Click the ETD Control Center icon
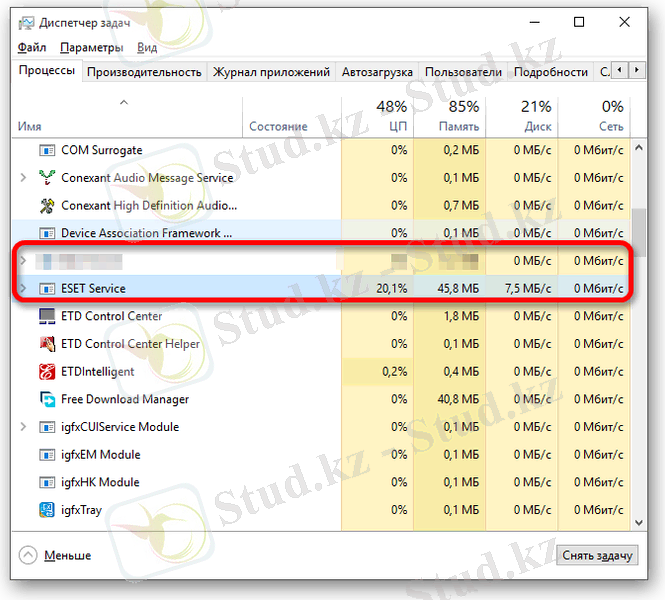The width and height of the screenshot is (665, 600). point(47,316)
